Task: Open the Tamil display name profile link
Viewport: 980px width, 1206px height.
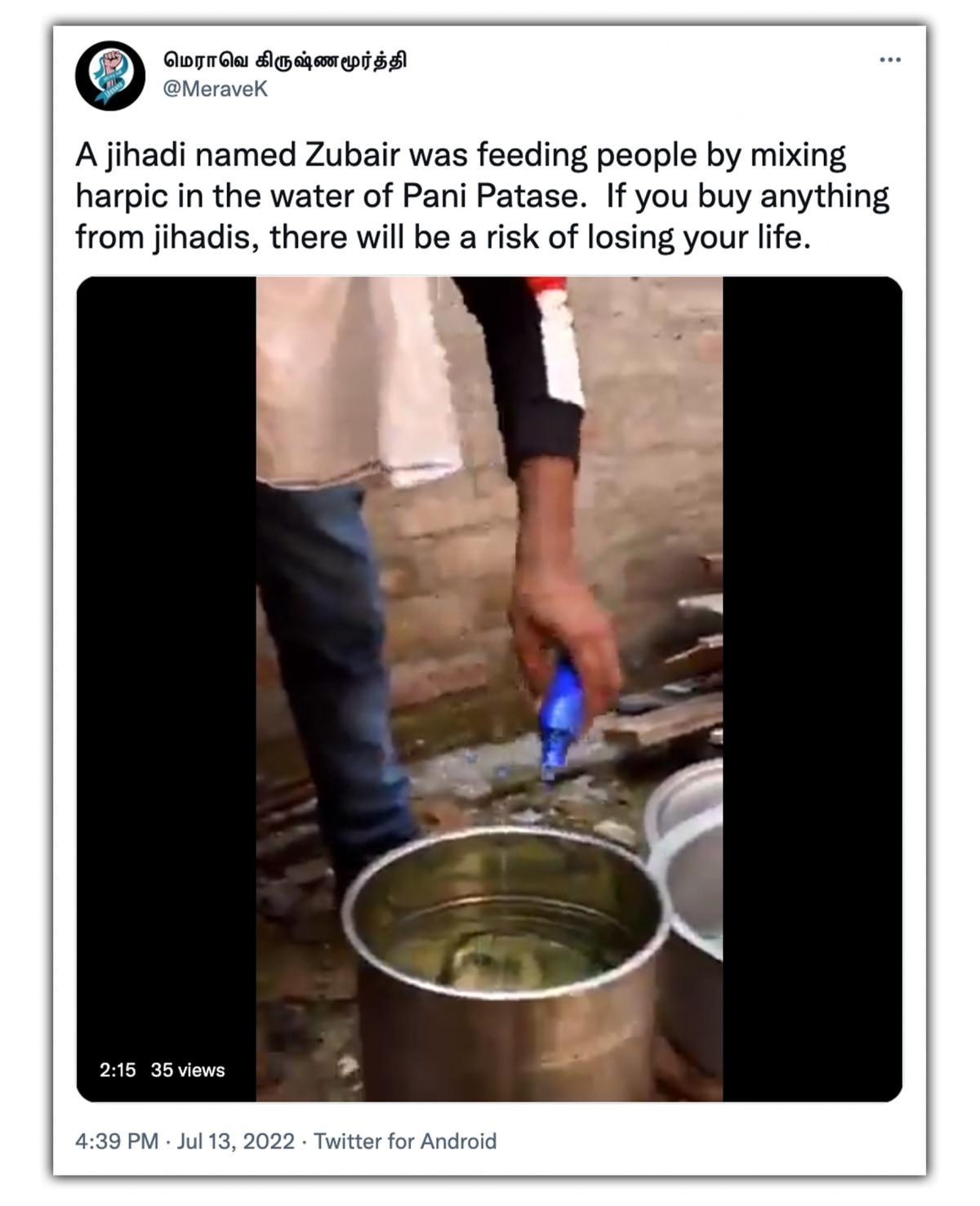Action: pos(284,61)
